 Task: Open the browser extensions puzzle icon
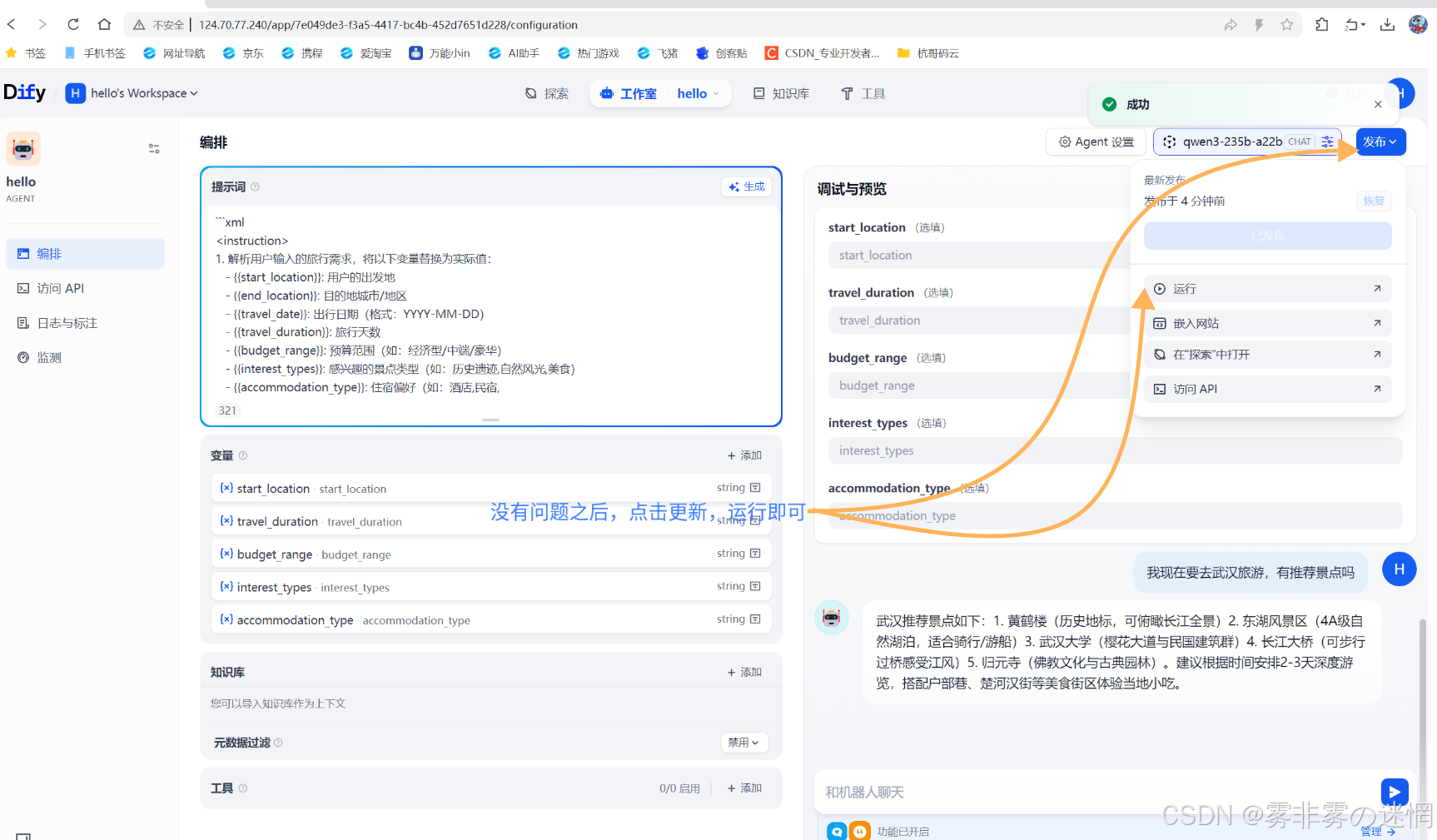(1322, 25)
